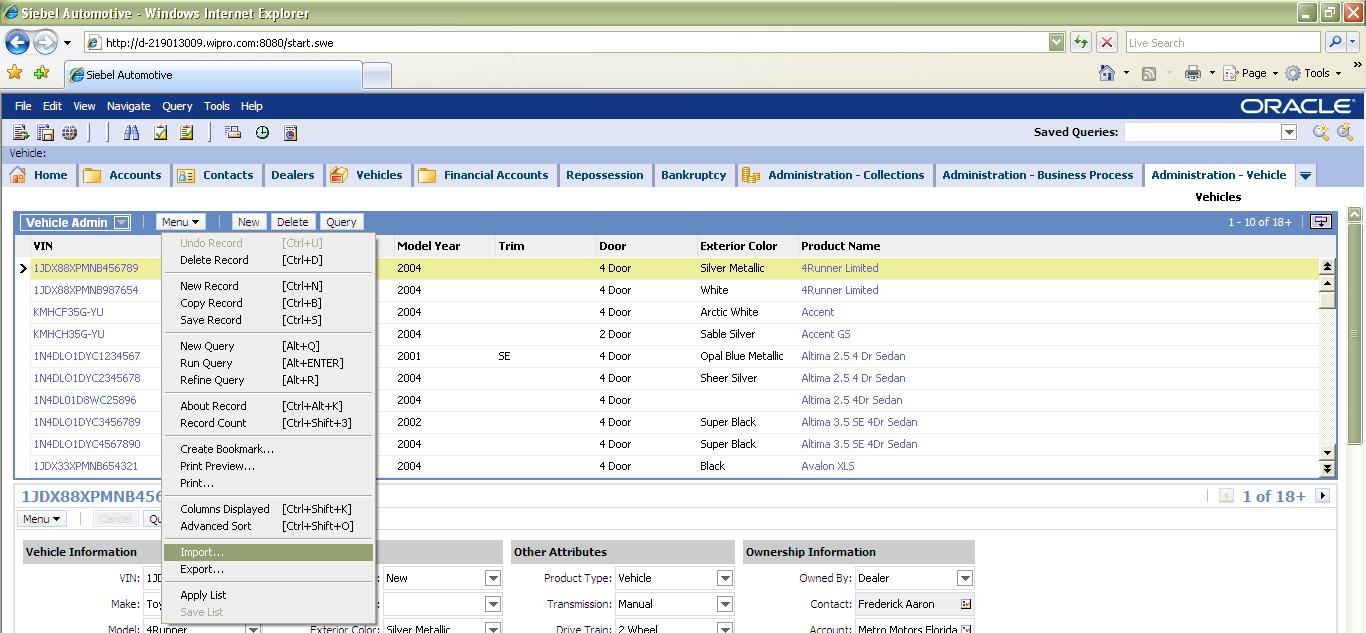Click the Contact pick icon next to Frederick Aaron
Viewport: 1366px width, 633px height.
pos(966,604)
